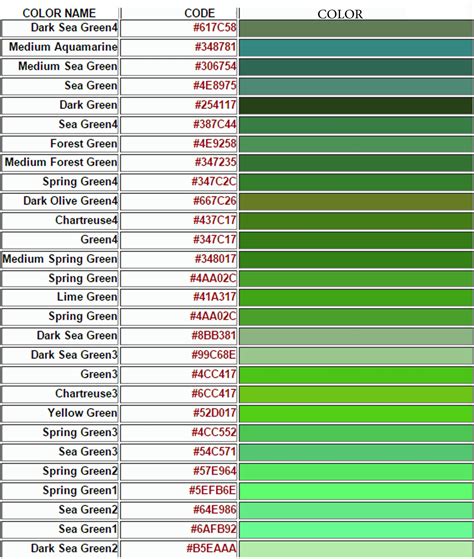Select the Lime Green color bar

click(356, 298)
